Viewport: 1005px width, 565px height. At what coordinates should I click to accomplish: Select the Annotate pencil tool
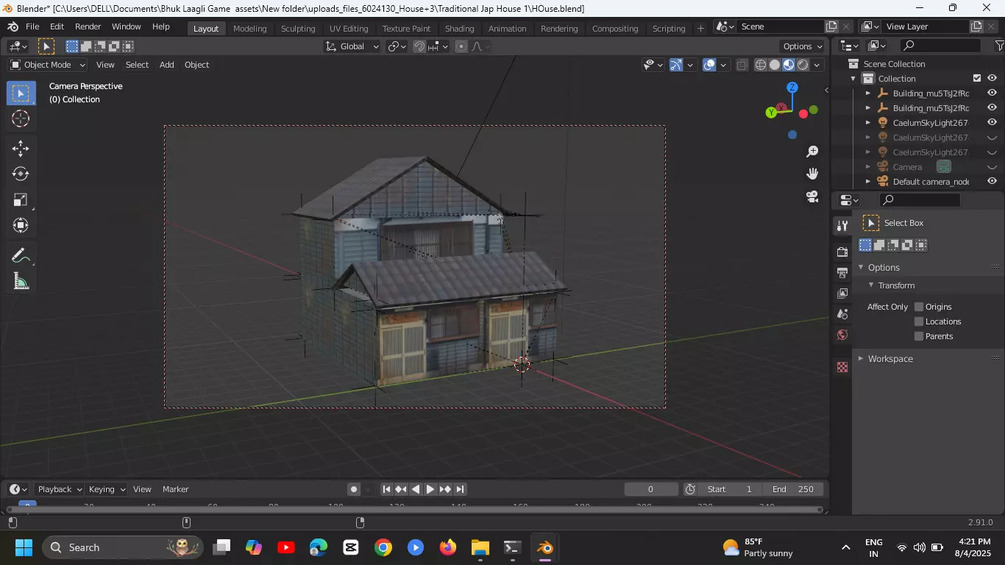[20, 256]
